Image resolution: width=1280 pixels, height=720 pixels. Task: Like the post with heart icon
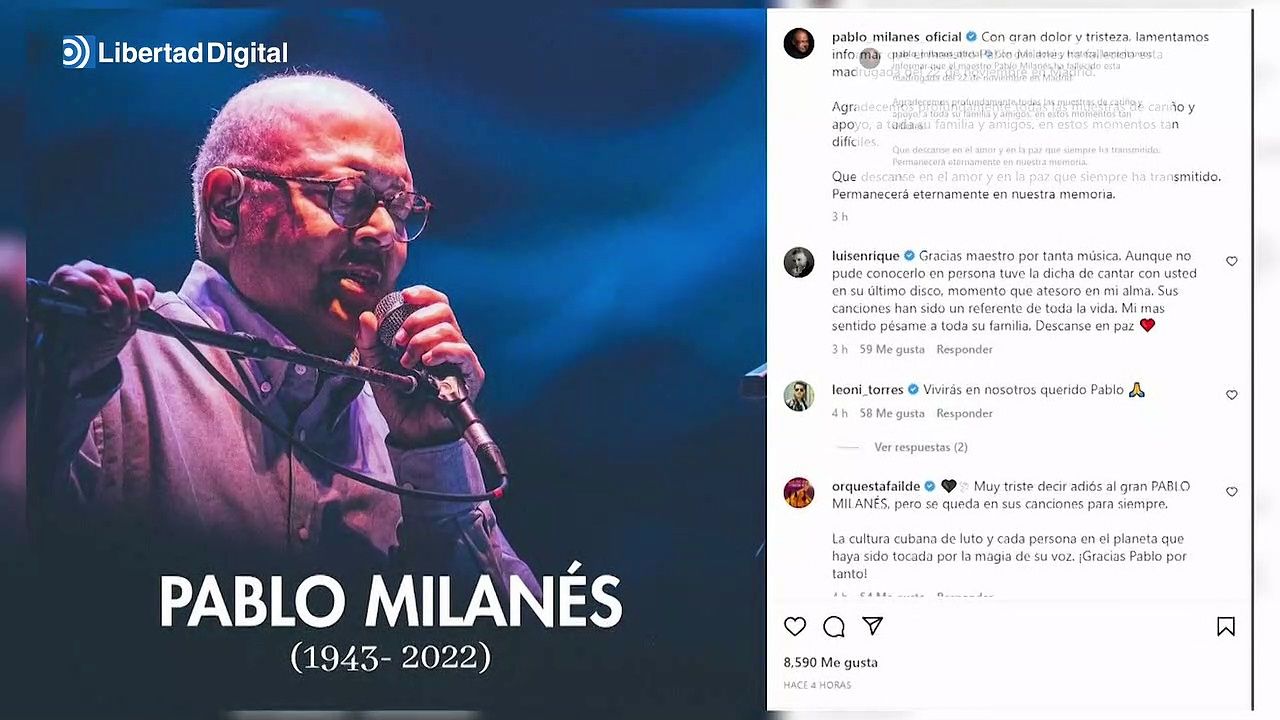(x=795, y=627)
